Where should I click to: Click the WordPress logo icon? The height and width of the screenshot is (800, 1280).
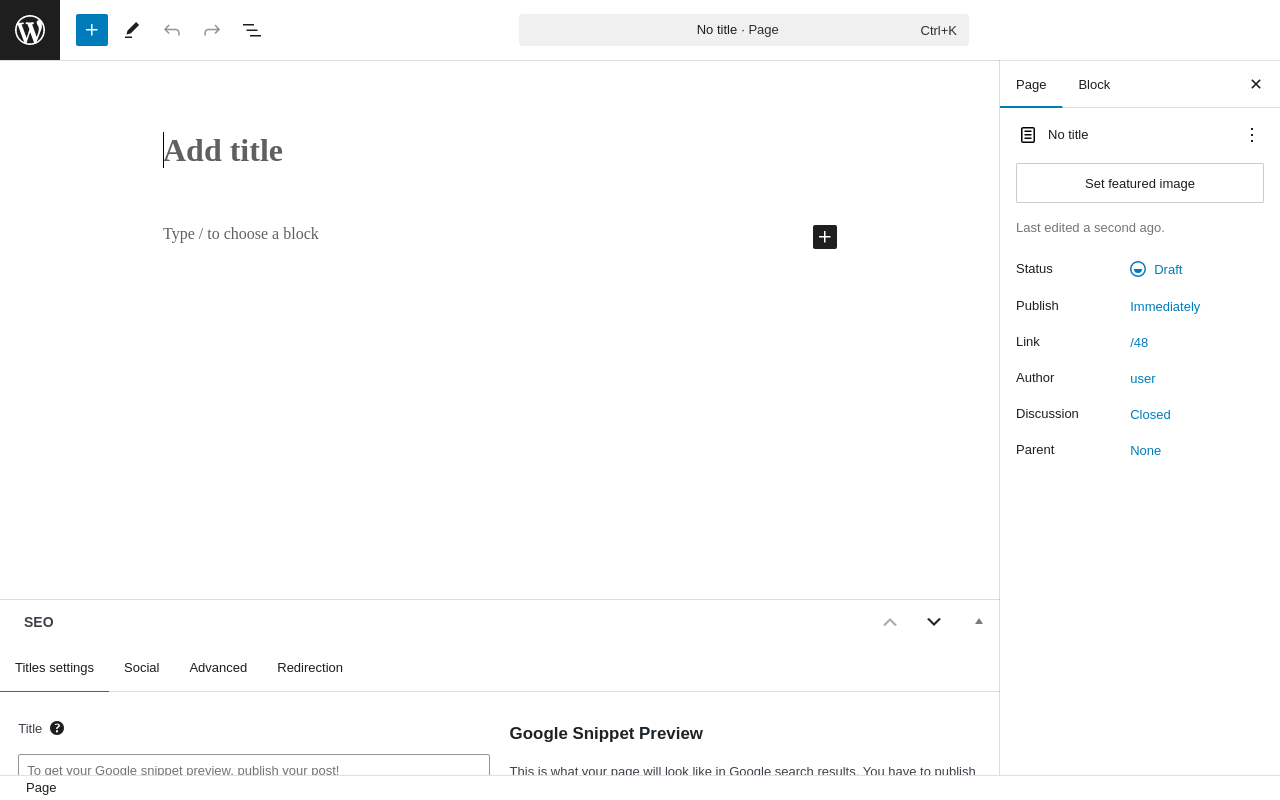pyautogui.click(x=30, y=30)
